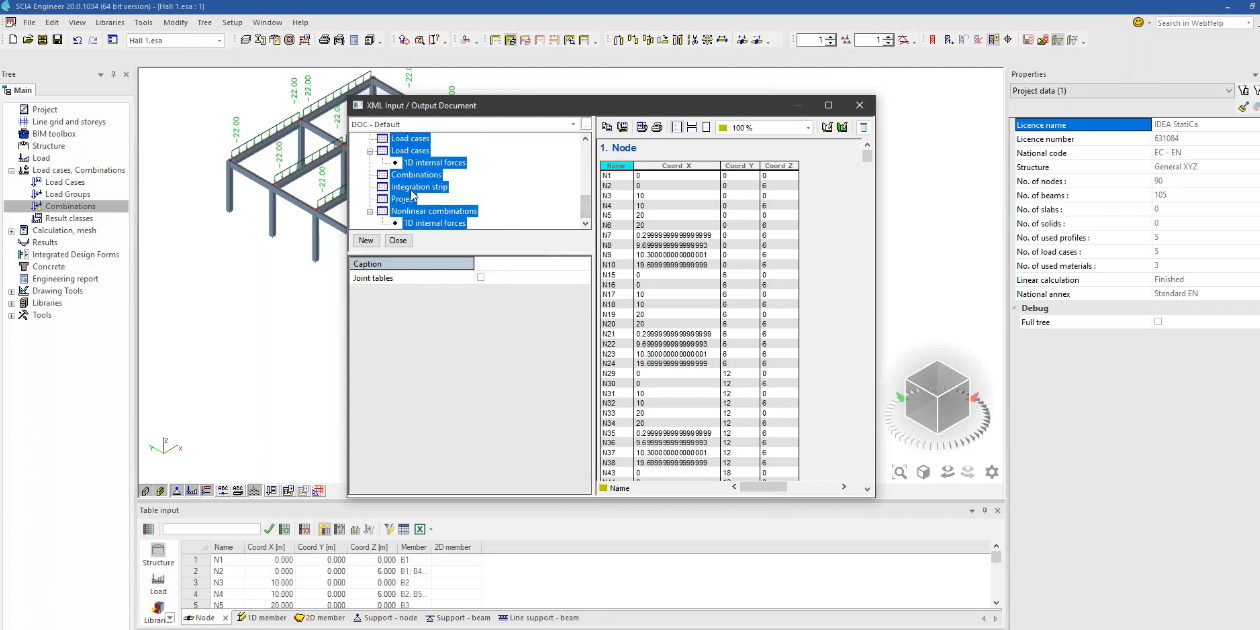Click the filter funnel icon in Table input
Screen dimensions: 1260x630
point(388,529)
